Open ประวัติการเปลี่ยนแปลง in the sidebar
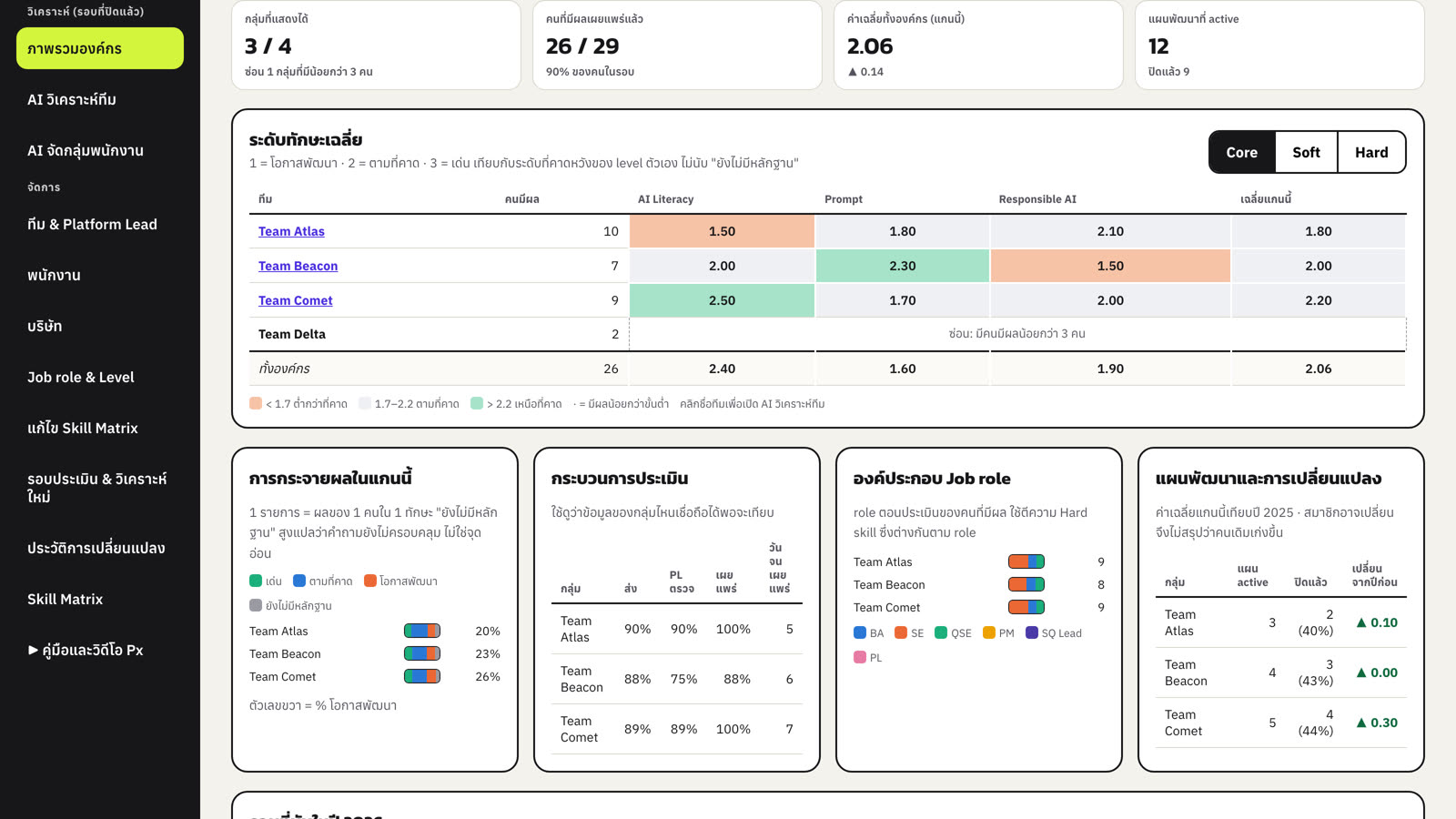The height and width of the screenshot is (819, 1456). (x=100, y=548)
